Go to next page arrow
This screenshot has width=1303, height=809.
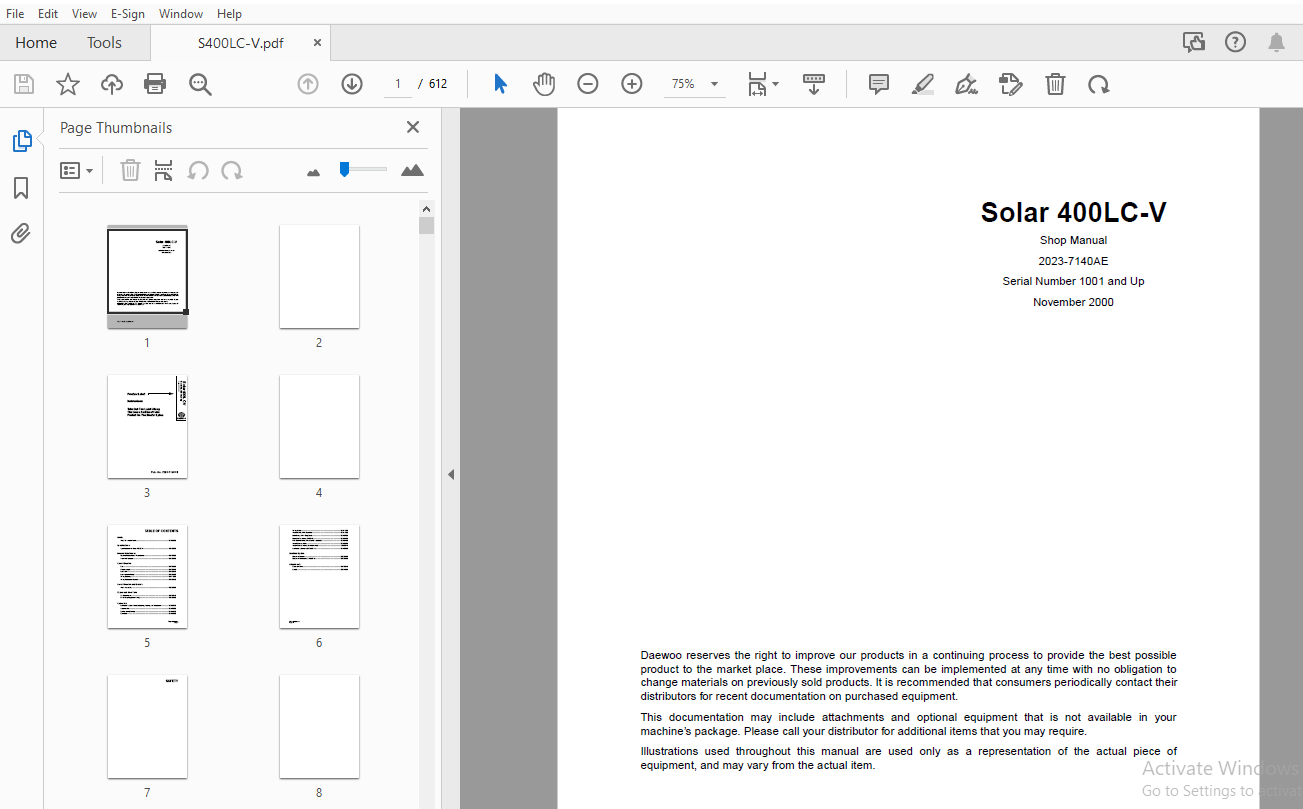click(x=351, y=84)
